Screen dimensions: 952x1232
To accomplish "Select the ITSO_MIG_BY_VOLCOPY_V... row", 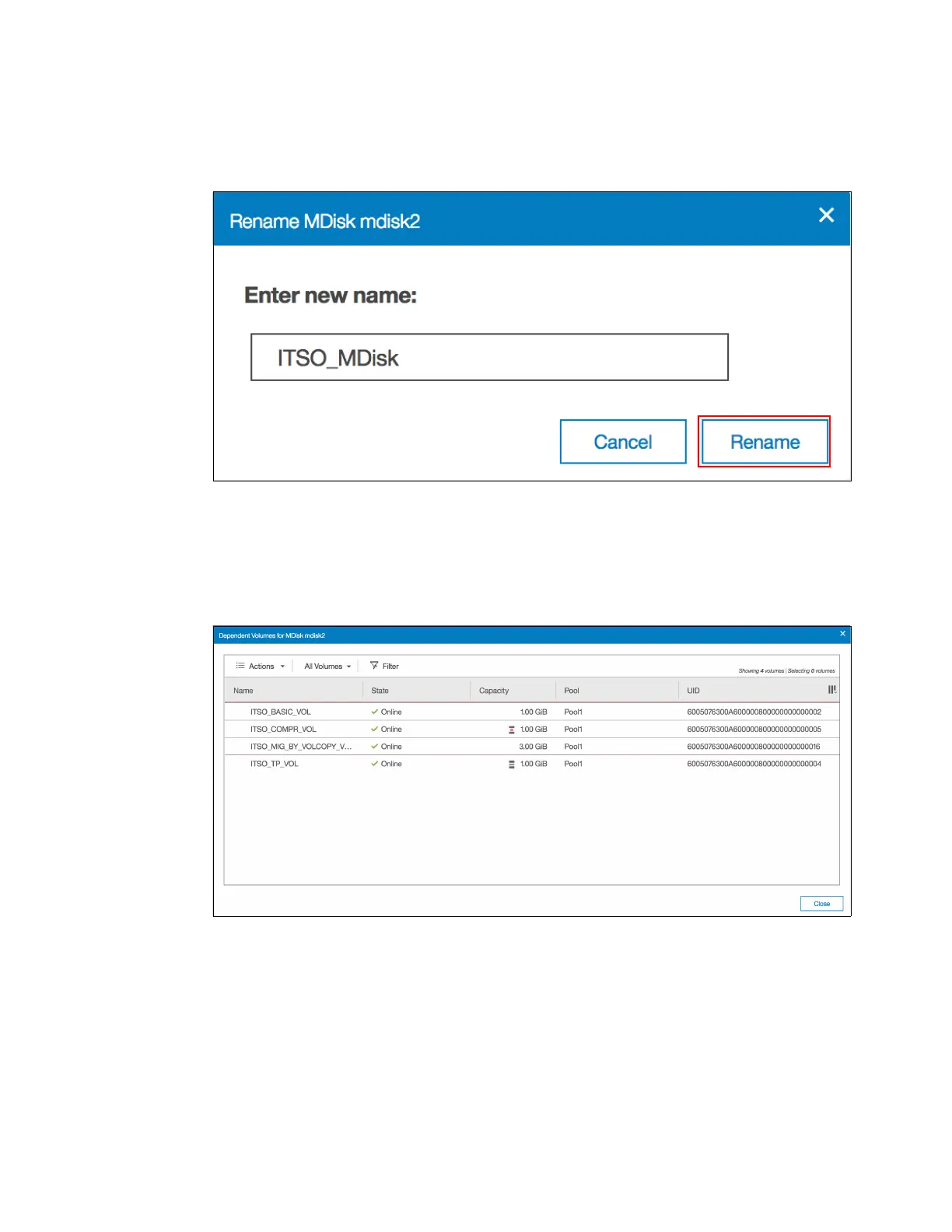I will pyautogui.click(x=531, y=747).
